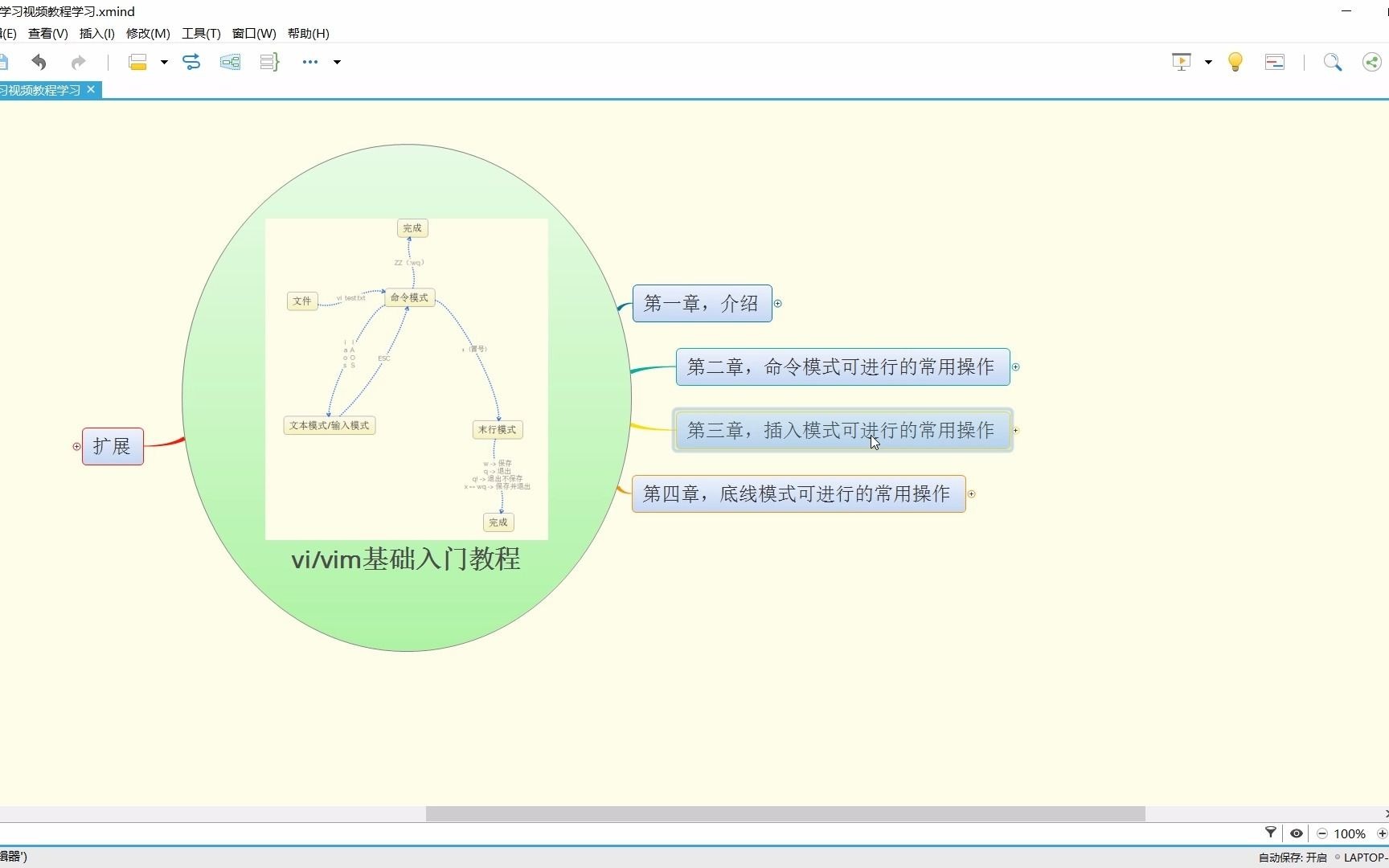
Task: Open the presentation mode dropdown arrow
Action: point(1208,62)
